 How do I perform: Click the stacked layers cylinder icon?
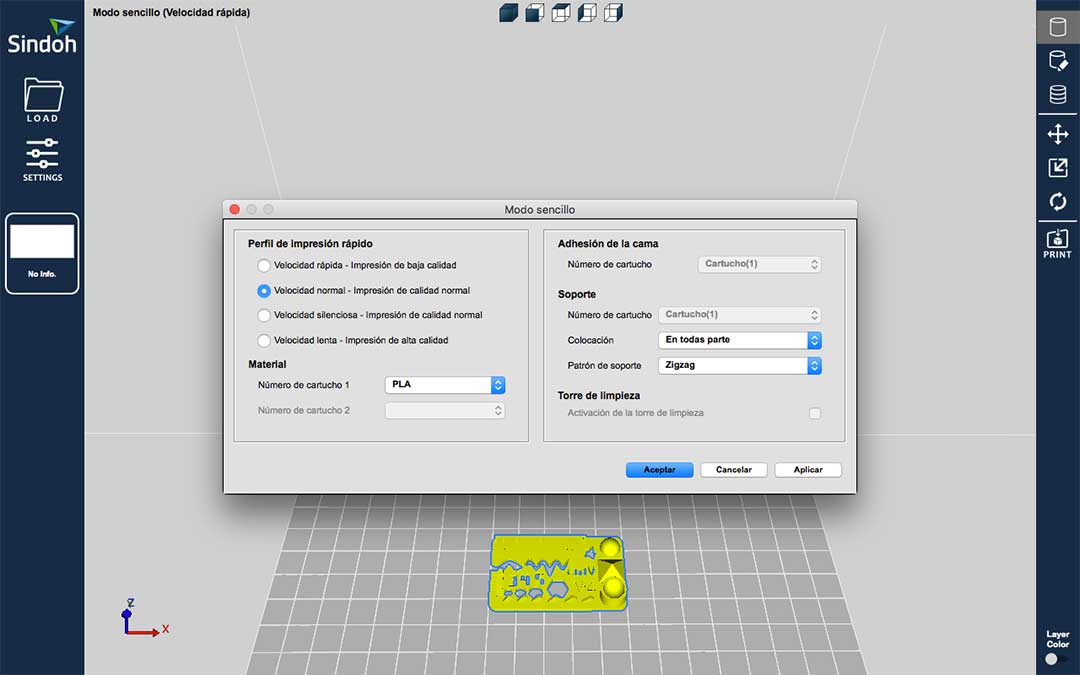click(x=1058, y=94)
